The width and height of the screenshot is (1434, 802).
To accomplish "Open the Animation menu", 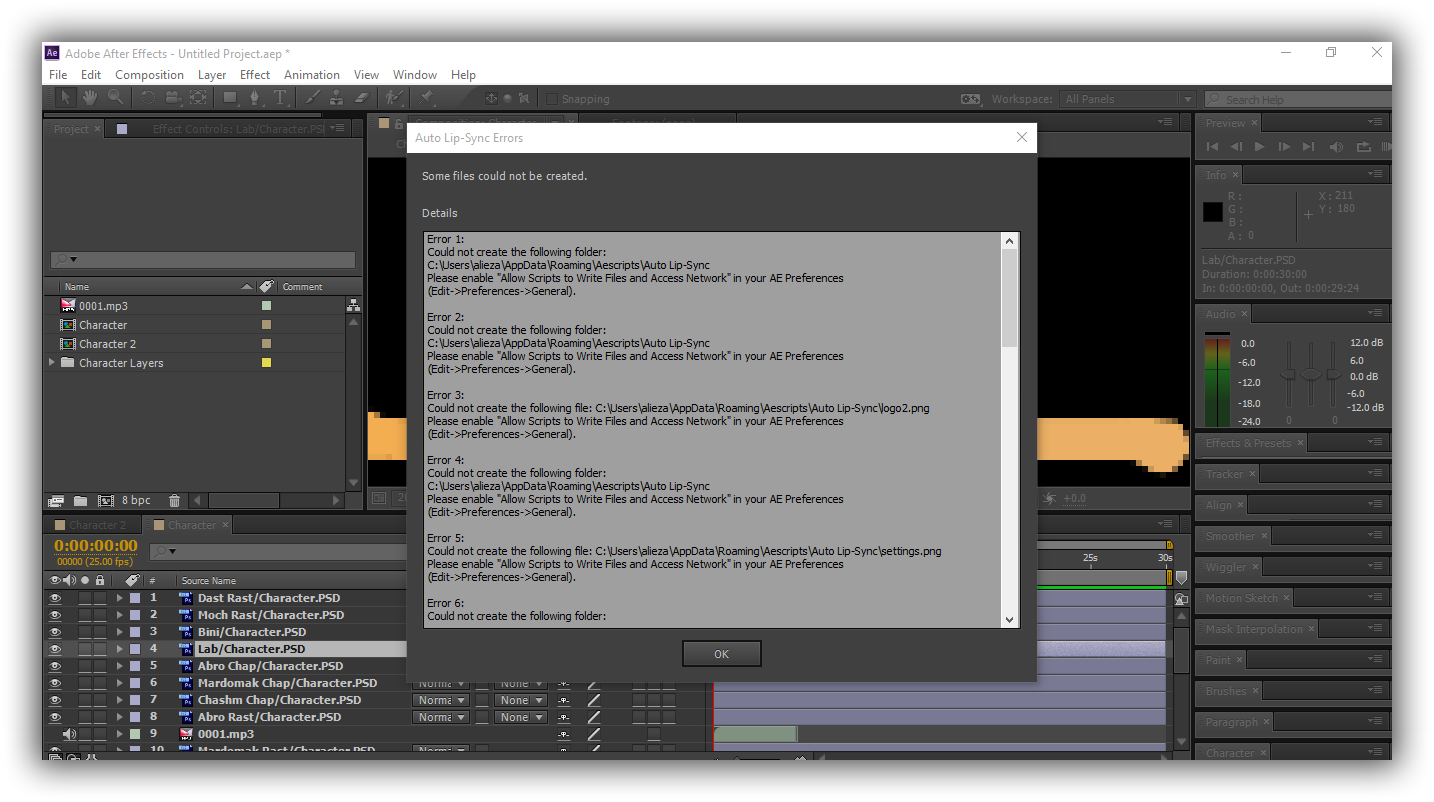I will (x=312, y=75).
